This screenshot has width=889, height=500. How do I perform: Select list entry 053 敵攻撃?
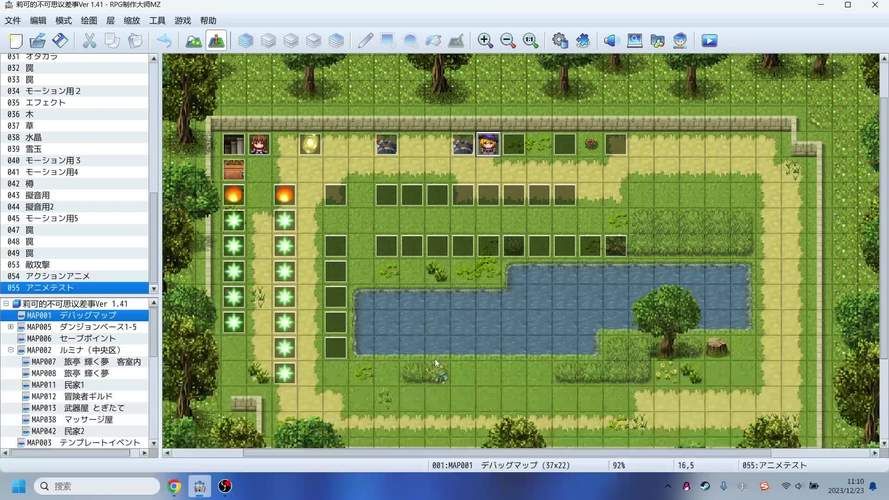(74, 265)
